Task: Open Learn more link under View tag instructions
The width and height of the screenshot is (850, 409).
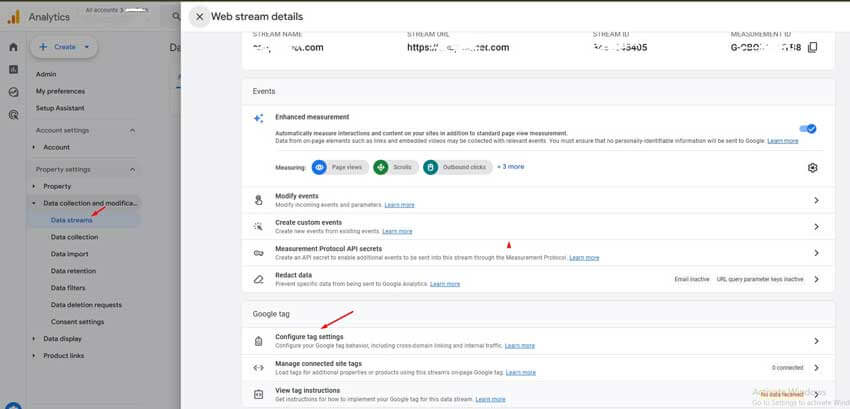Action: point(491,399)
